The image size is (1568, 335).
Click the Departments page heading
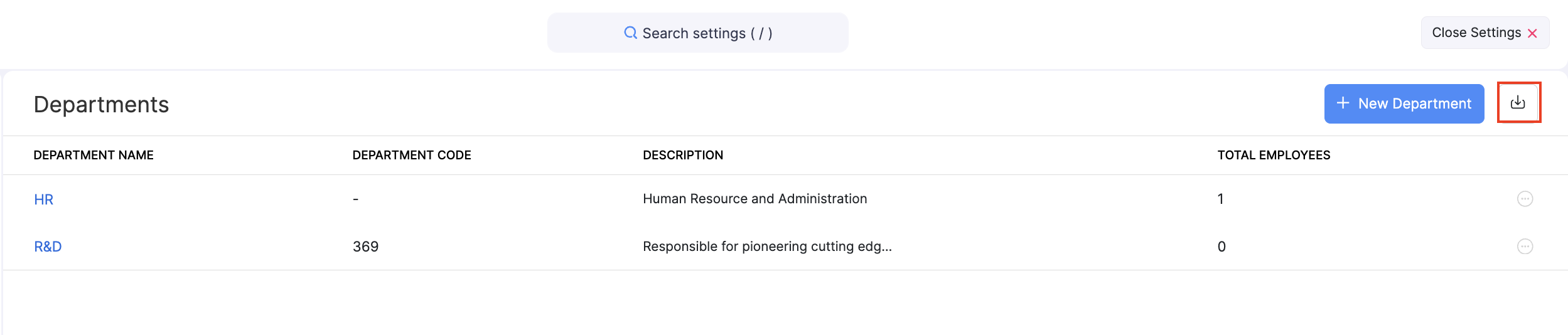(x=101, y=104)
